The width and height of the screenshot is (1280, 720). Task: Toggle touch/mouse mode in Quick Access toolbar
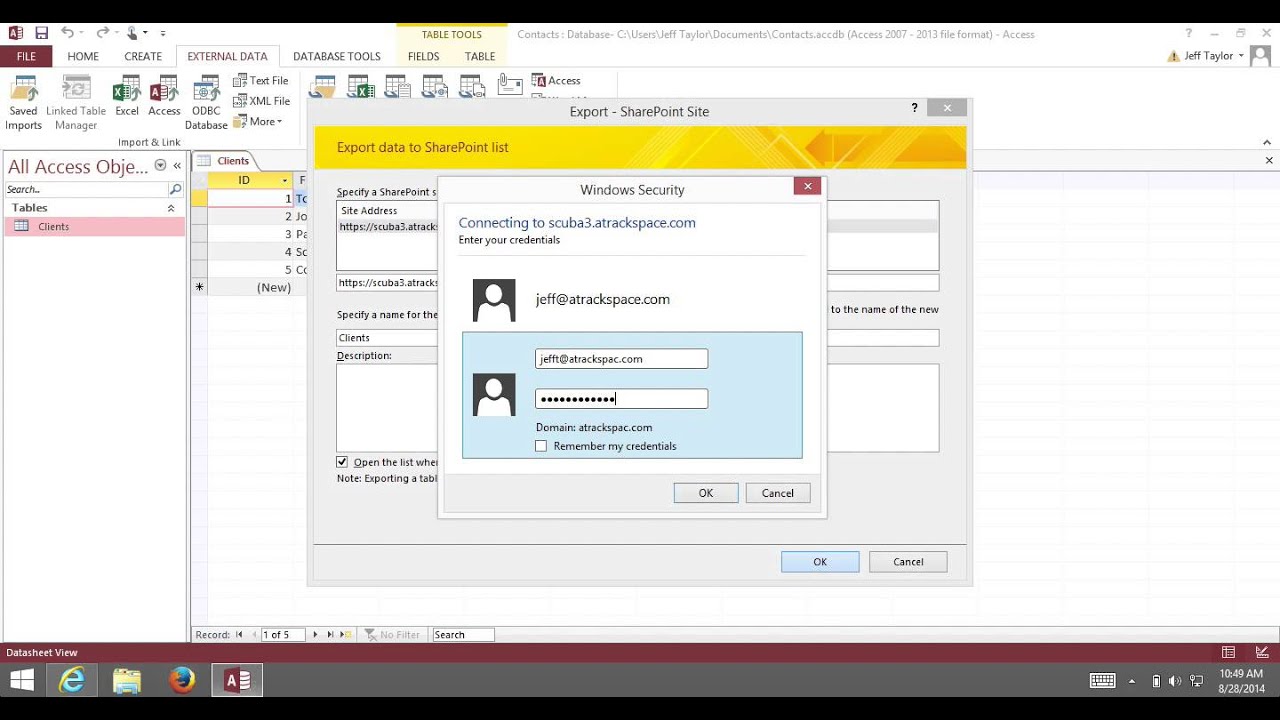(133, 33)
